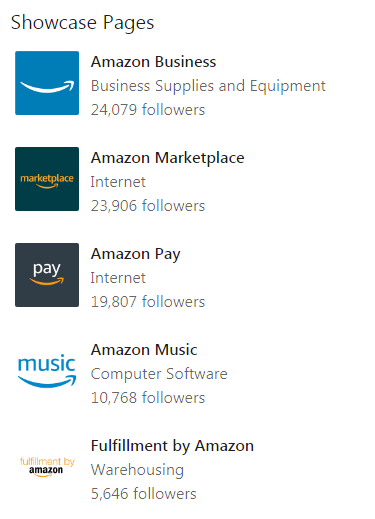
Task: Click the 19,807 followers count
Action: click(148, 302)
